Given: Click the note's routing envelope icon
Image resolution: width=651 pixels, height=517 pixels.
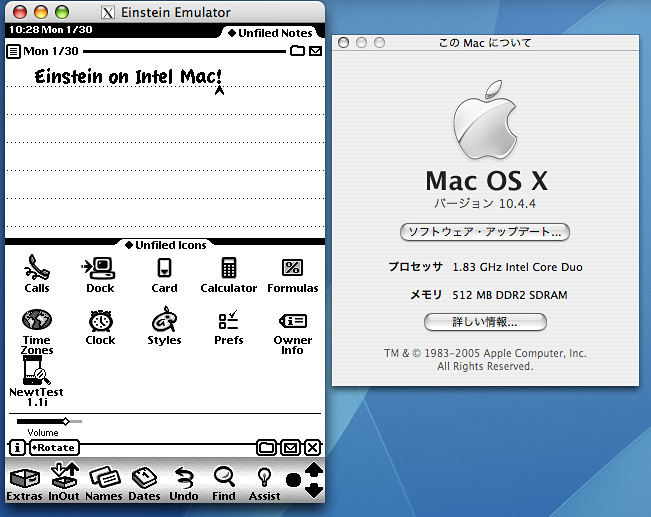Looking at the screenshot, I should click(x=316, y=51).
